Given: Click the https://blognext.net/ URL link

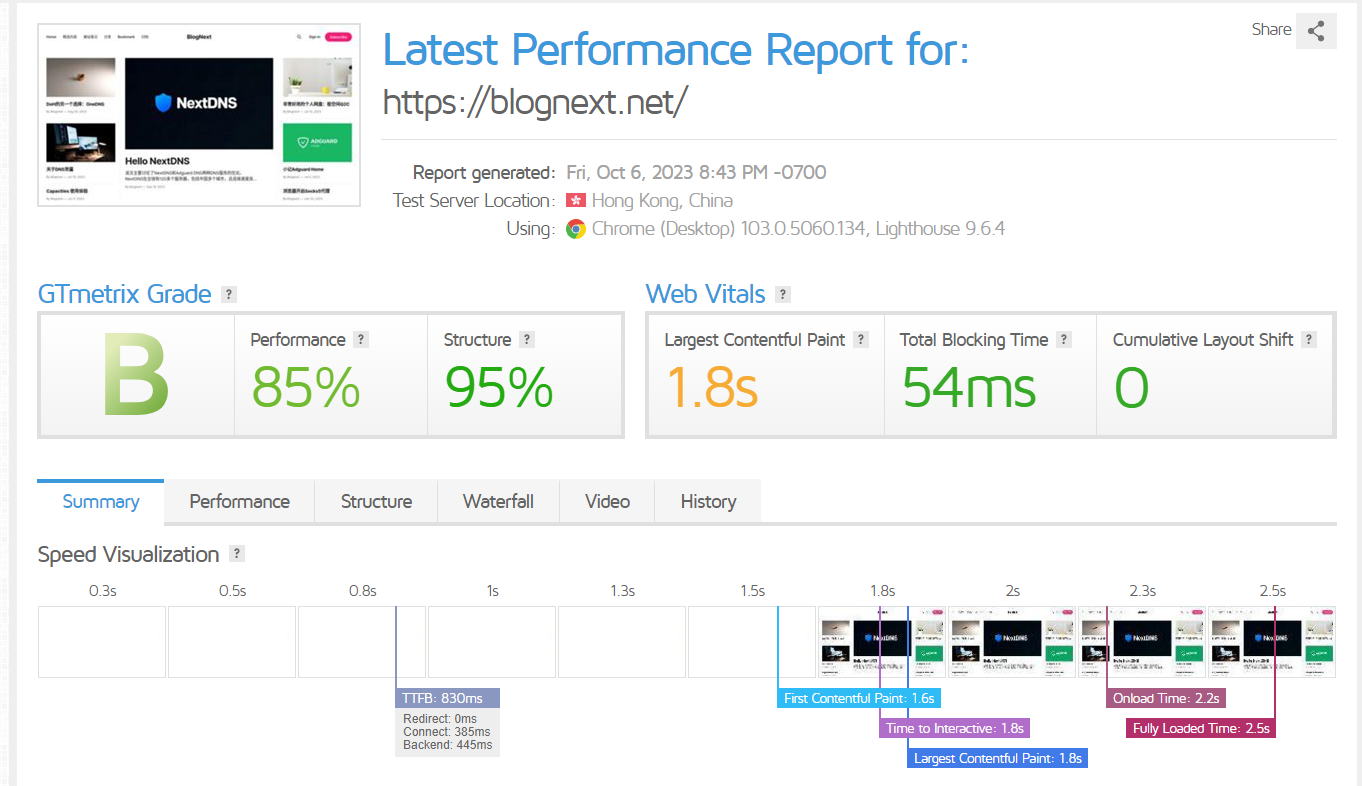Looking at the screenshot, I should point(535,101).
